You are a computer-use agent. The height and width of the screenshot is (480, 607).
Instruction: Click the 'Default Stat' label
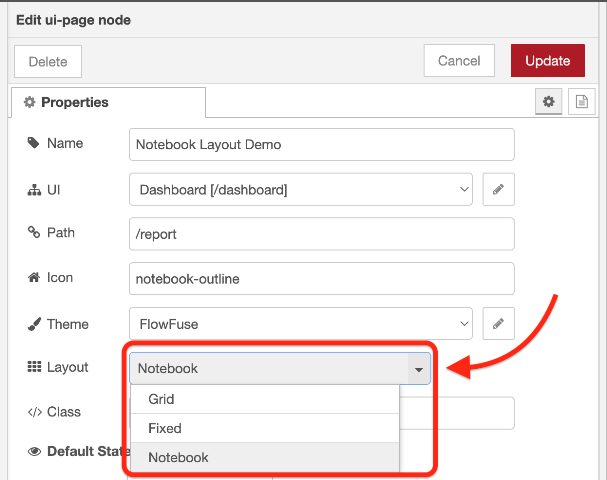[x=89, y=451]
